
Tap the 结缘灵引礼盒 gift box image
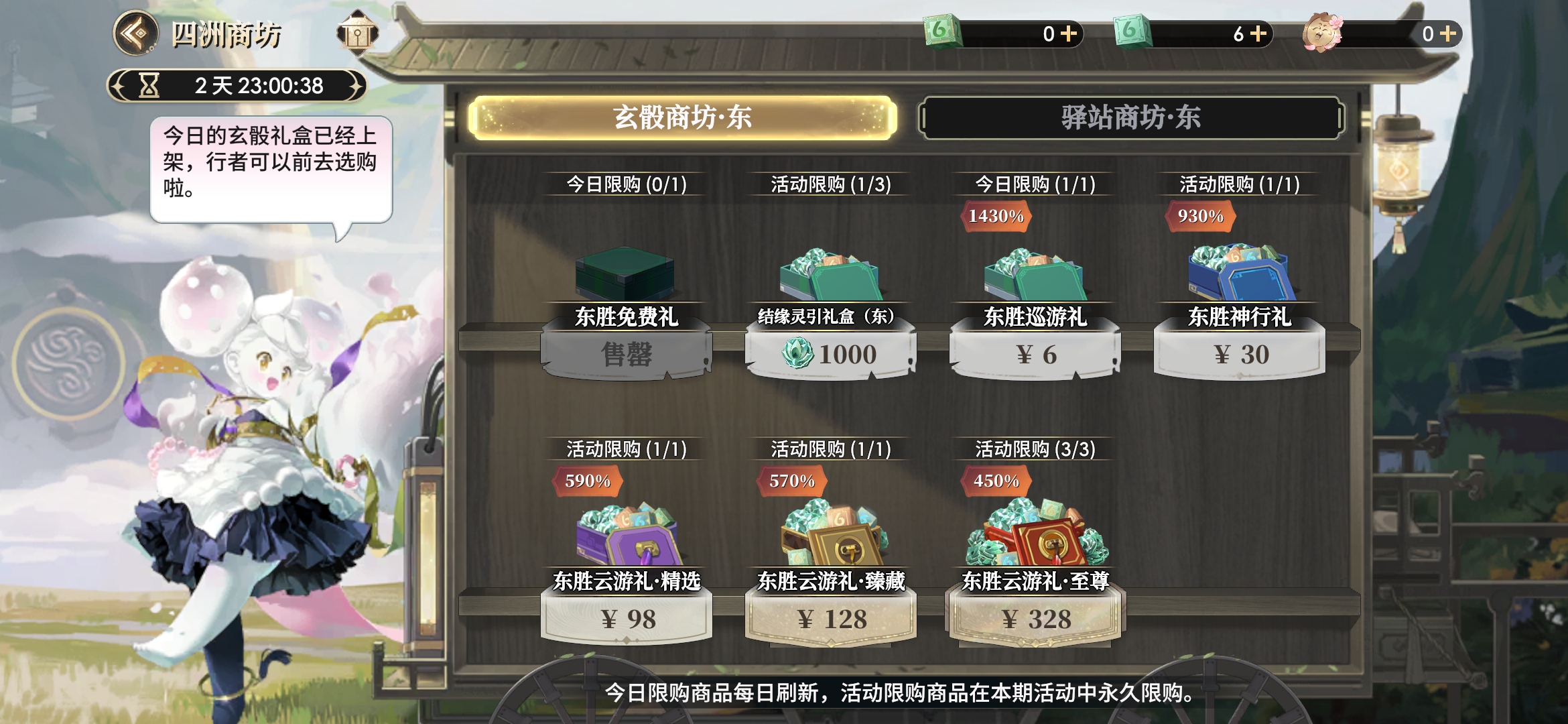(830, 274)
